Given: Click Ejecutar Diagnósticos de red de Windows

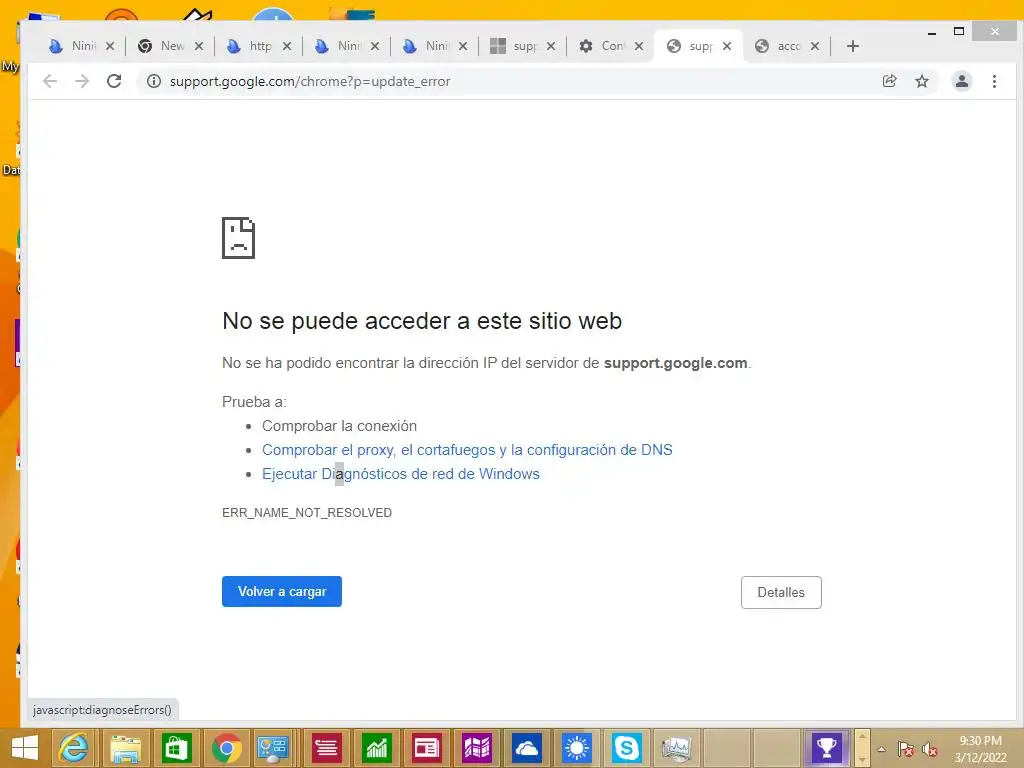Looking at the screenshot, I should tap(400, 474).
